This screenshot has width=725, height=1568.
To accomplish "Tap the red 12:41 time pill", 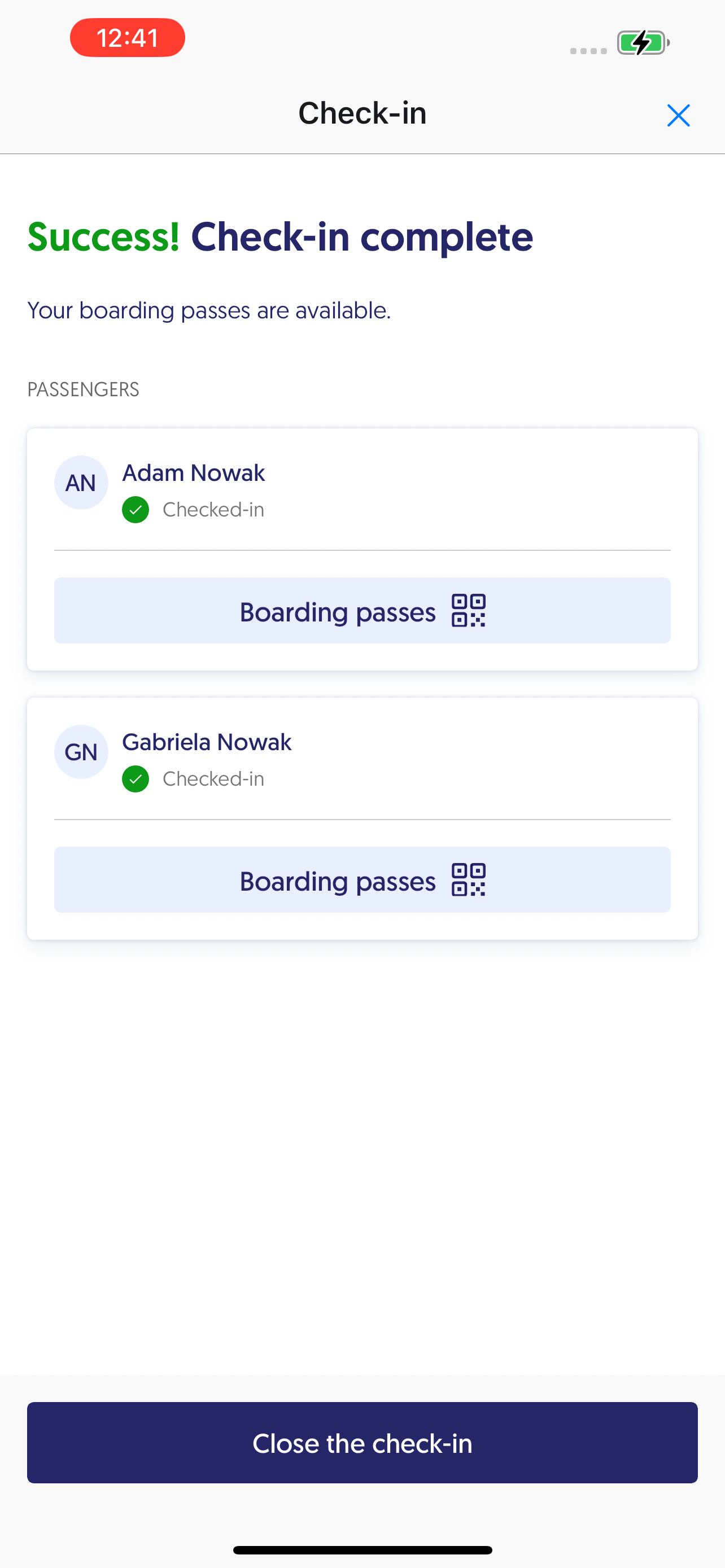I will [127, 38].
